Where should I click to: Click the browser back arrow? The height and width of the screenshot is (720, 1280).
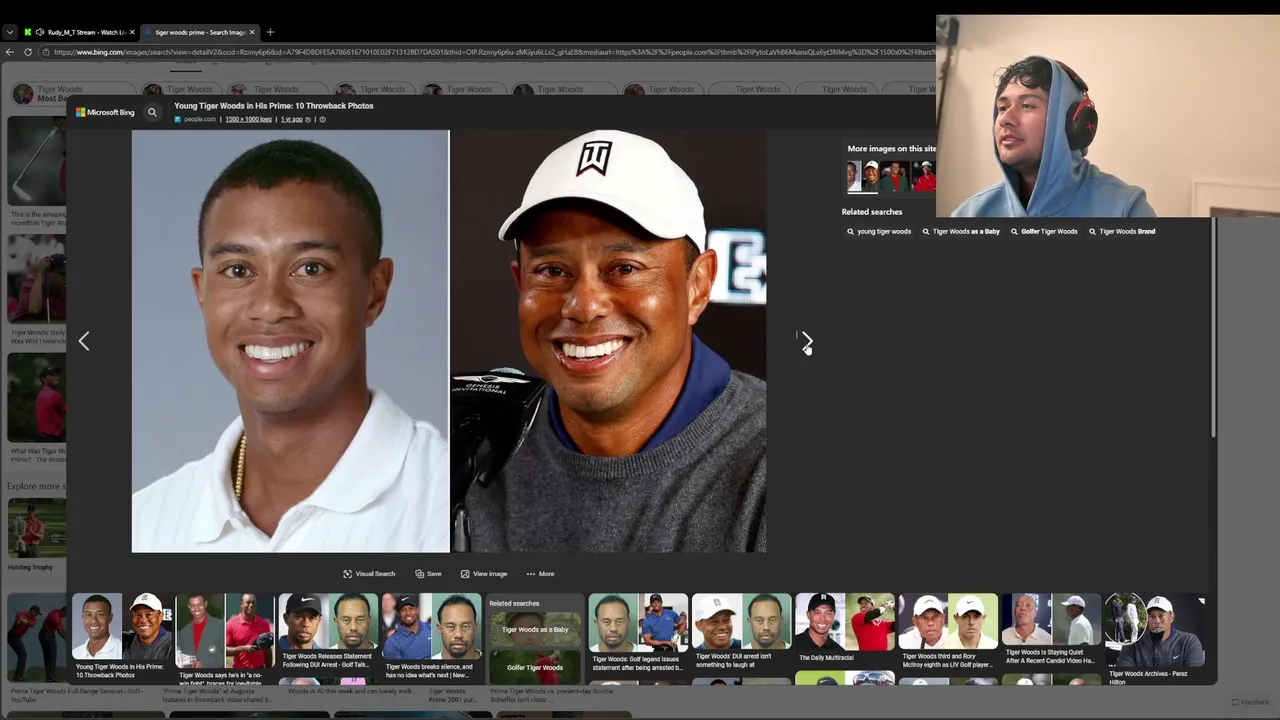[10, 52]
